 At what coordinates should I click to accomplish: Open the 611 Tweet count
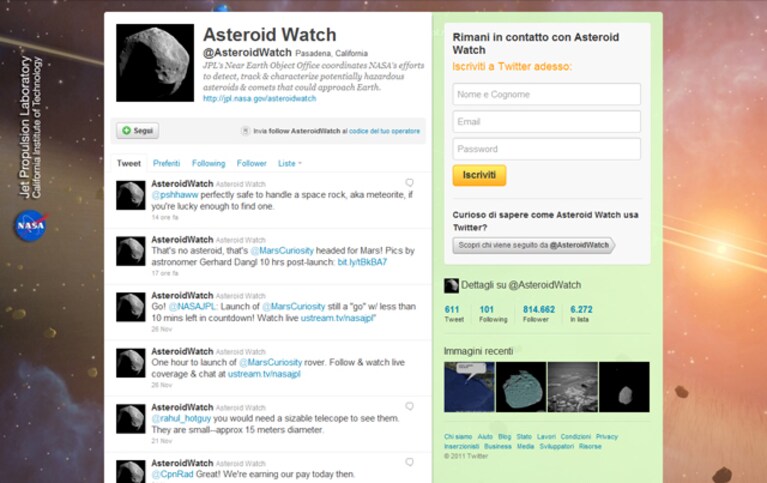coord(453,314)
